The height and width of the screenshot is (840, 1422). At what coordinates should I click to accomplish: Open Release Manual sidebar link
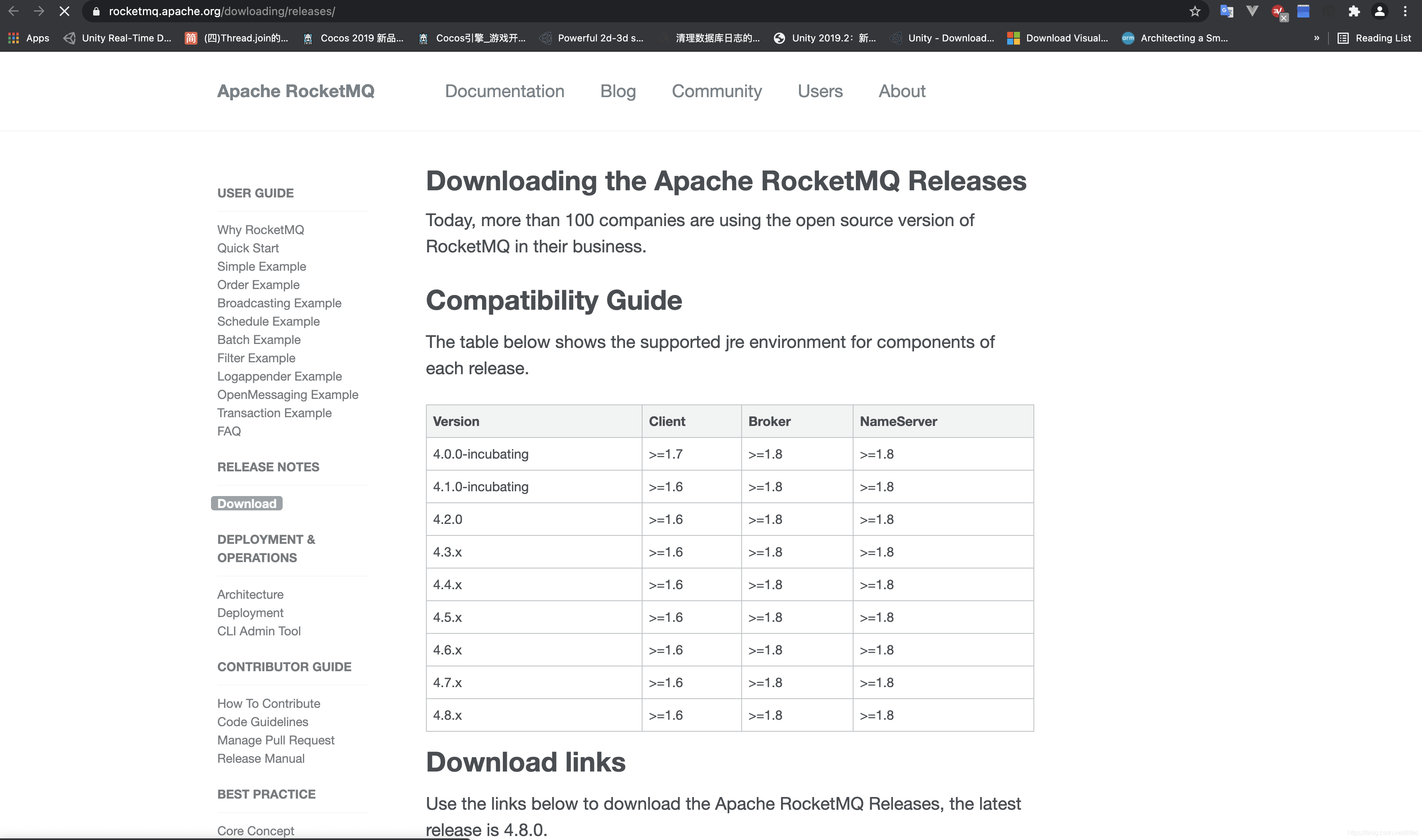(x=260, y=758)
